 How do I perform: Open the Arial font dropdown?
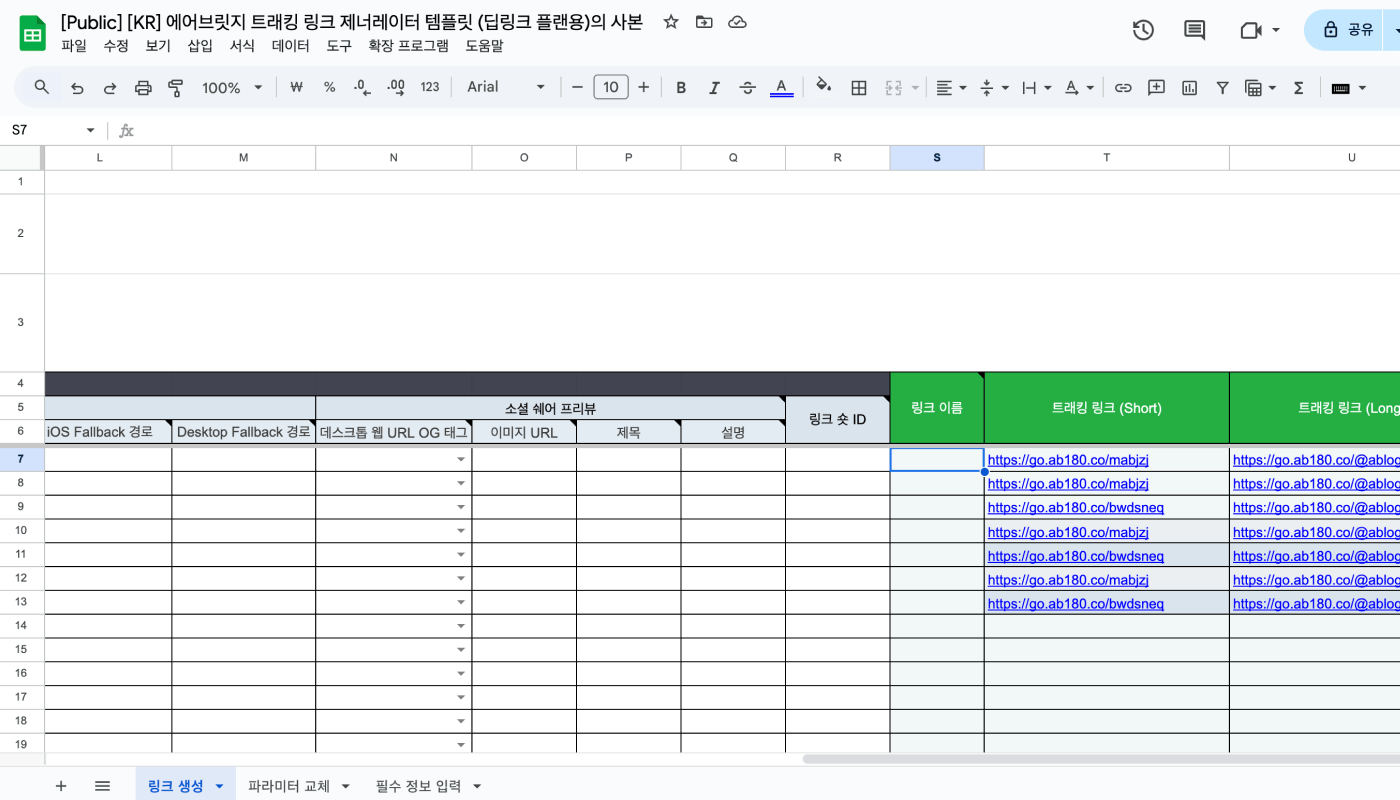(x=506, y=87)
